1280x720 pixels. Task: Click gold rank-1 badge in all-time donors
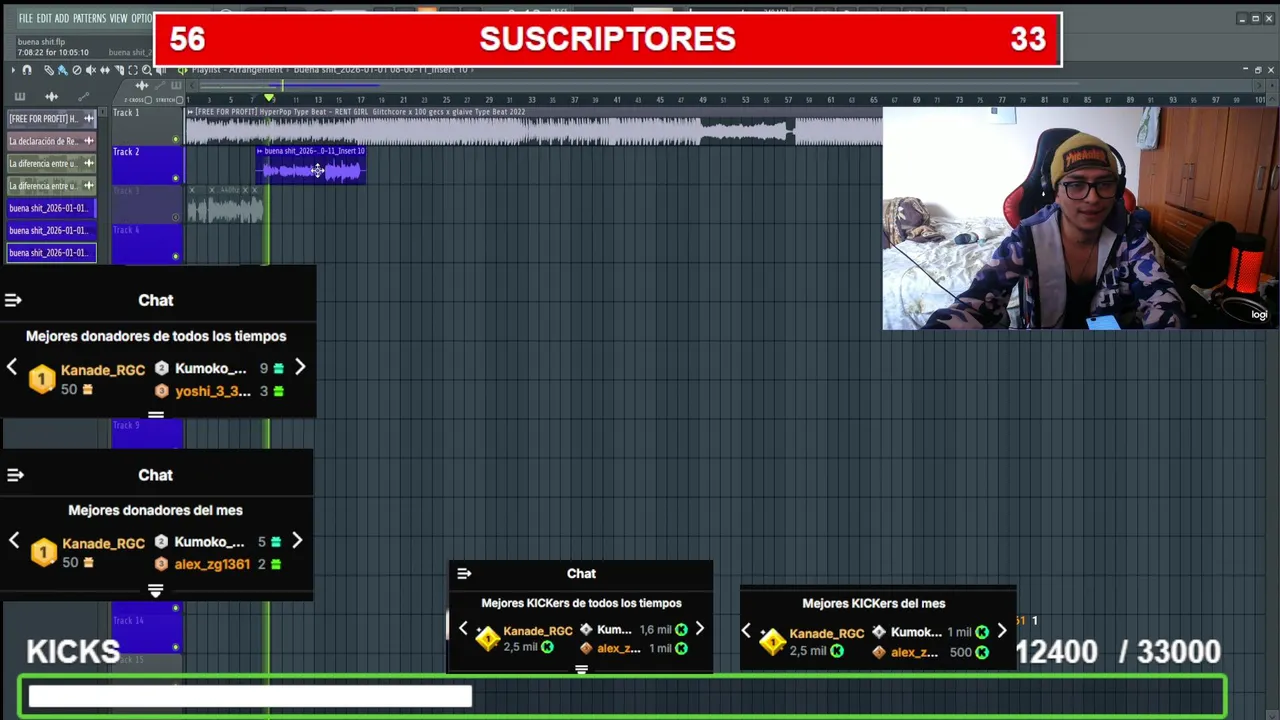tap(42, 379)
